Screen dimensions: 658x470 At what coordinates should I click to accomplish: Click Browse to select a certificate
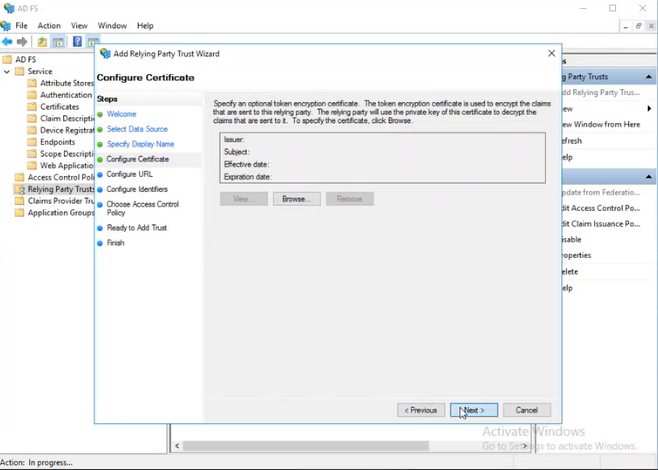click(x=297, y=199)
